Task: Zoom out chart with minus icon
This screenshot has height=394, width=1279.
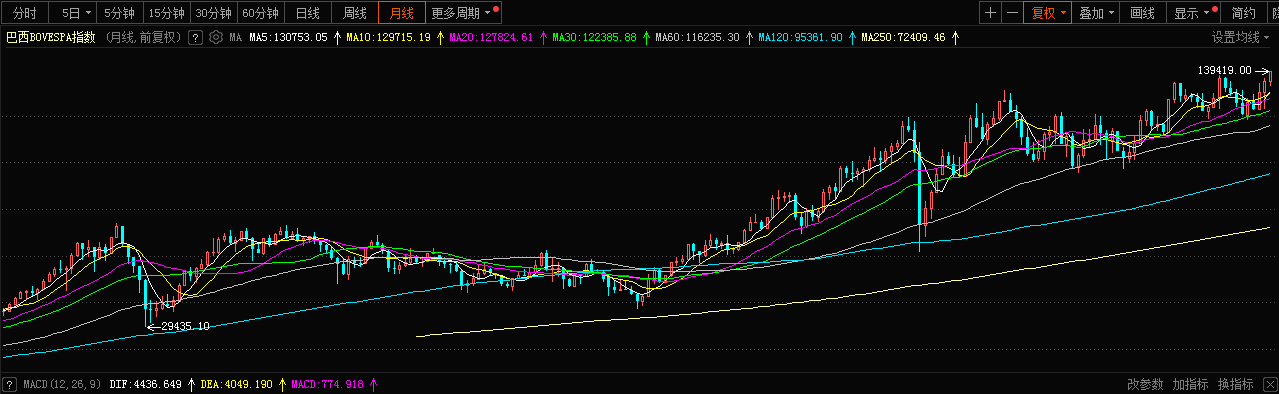Action: click(1013, 13)
